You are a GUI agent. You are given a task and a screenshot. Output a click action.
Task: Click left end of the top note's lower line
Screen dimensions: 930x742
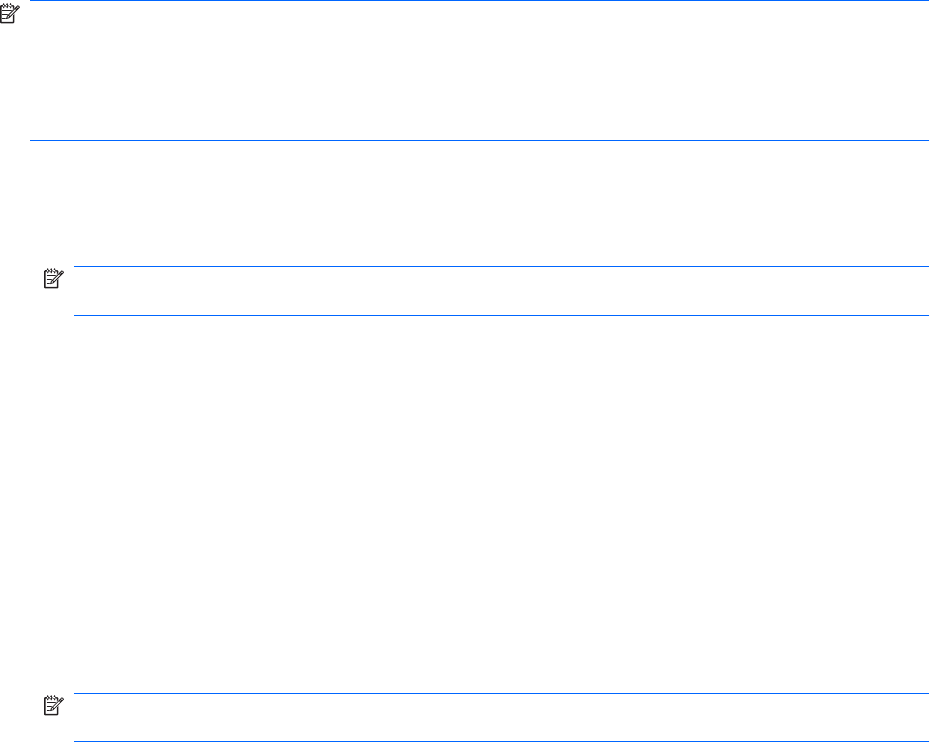point(33,141)
